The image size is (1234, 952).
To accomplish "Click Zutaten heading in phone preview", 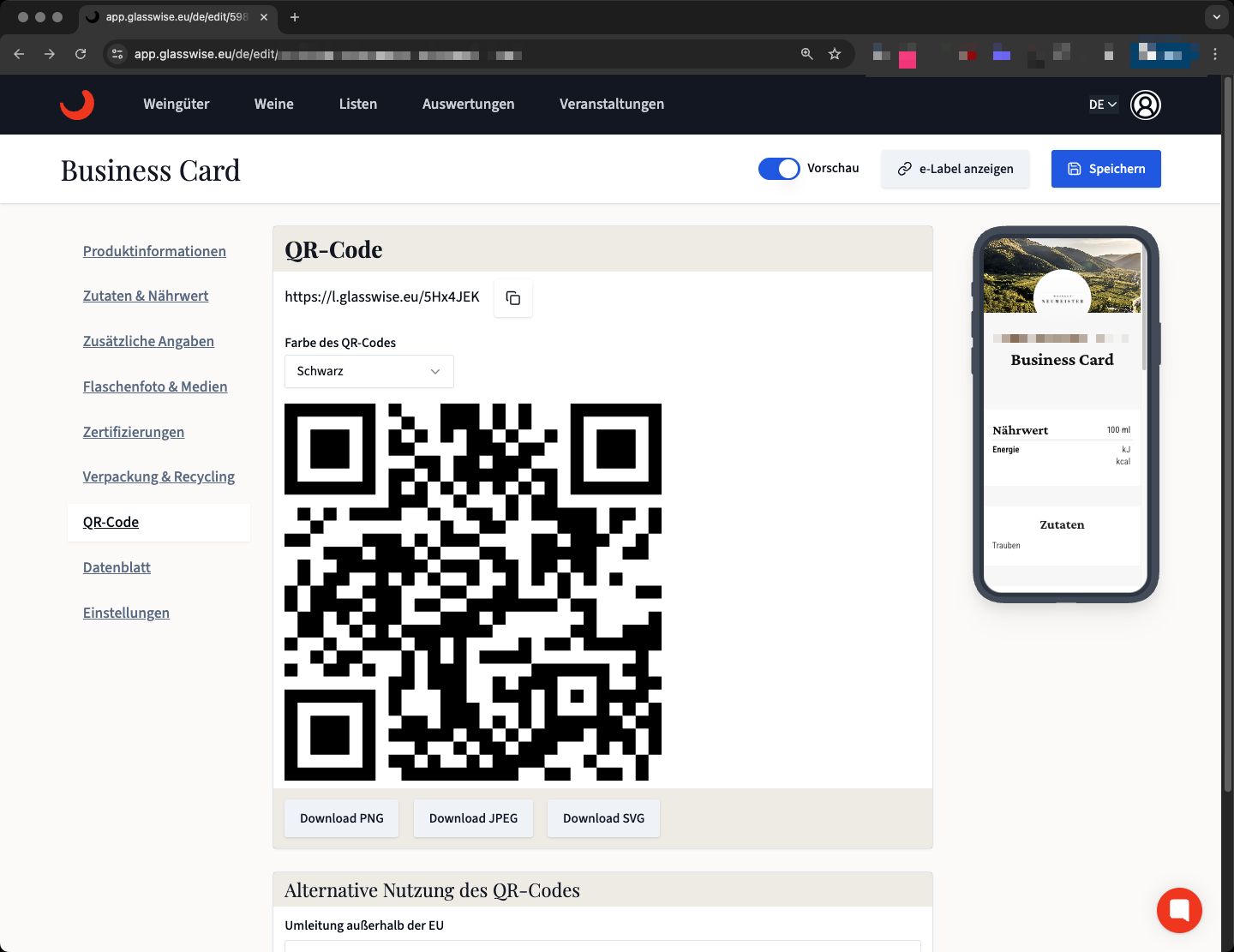I will [1063, 524].
